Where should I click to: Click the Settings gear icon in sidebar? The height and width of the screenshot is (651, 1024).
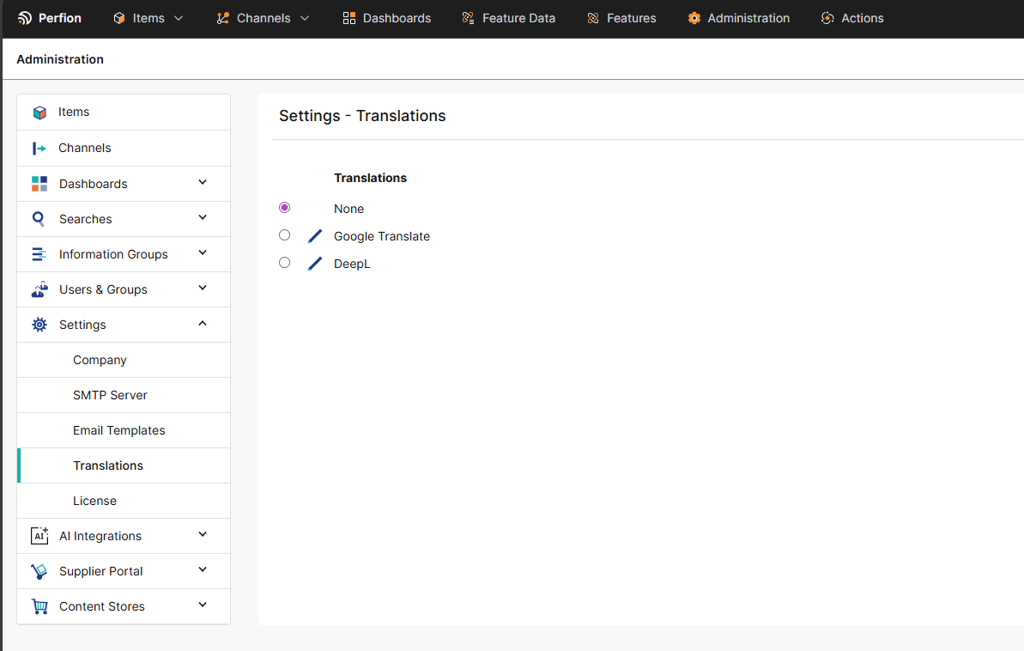[x=39, y=325]
